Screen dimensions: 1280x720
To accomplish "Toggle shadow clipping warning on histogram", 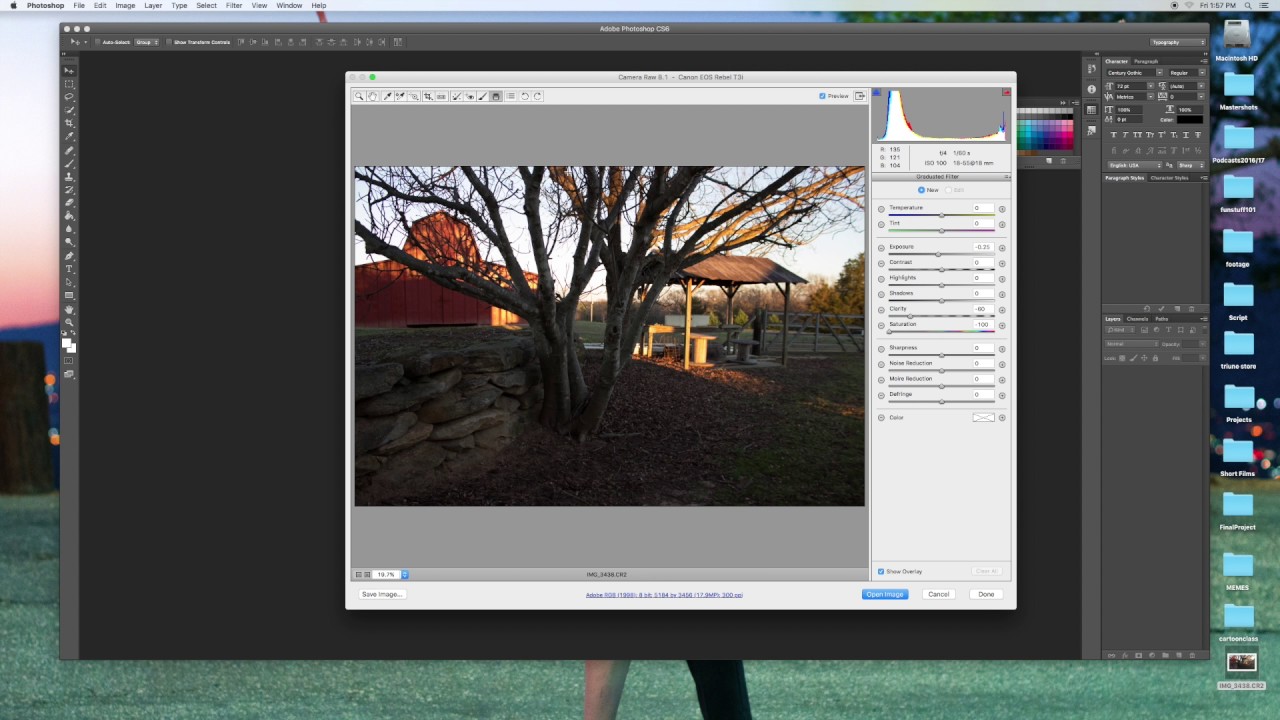I will pyautogui.click(x=878, y=92).
